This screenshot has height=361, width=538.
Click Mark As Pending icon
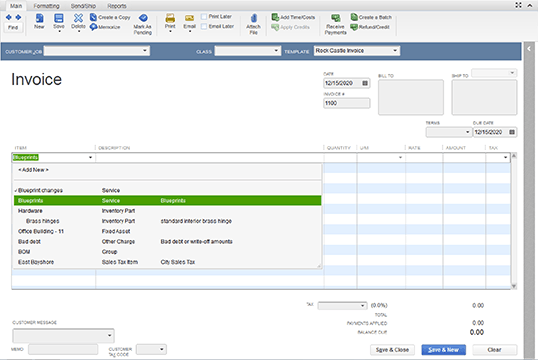(x=143, y=18)
